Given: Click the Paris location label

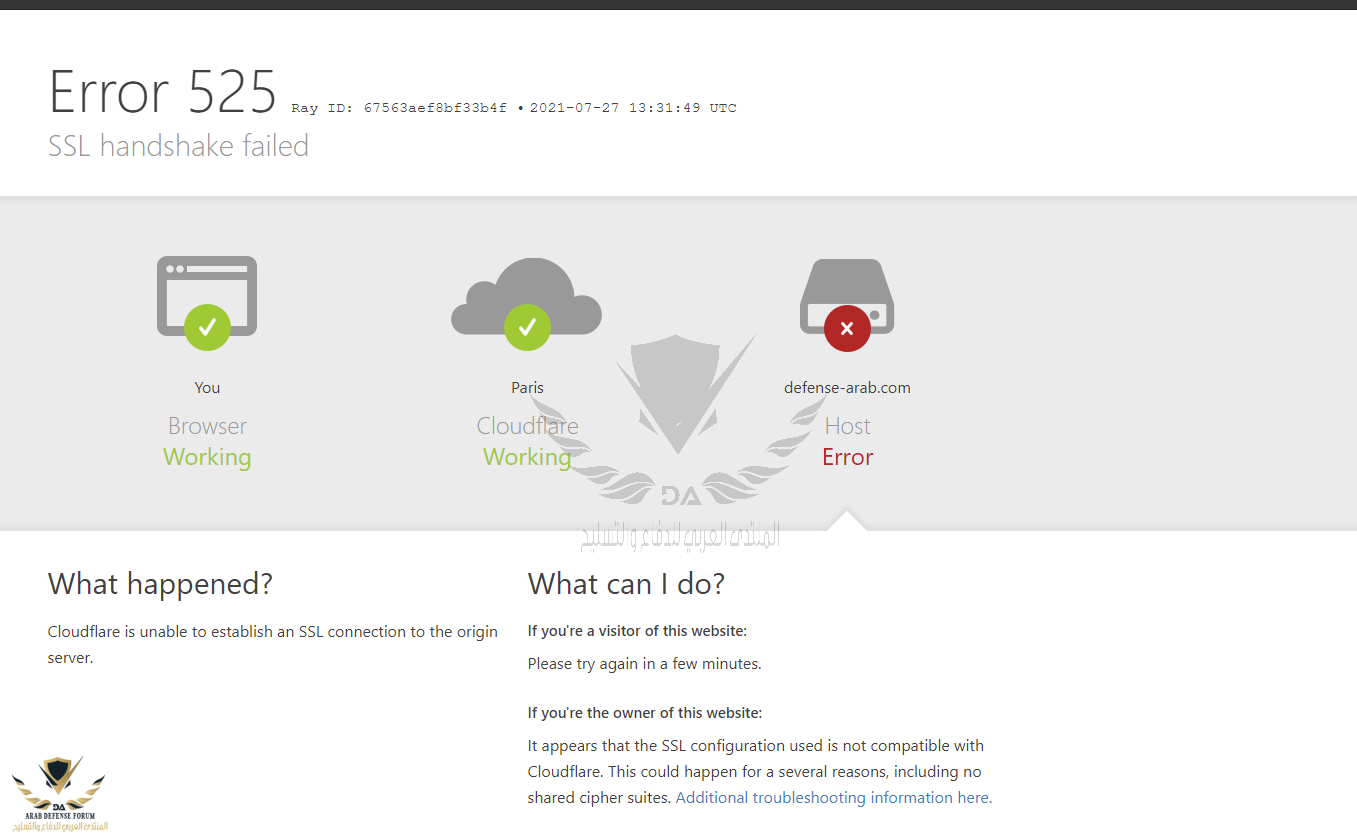Looking at the screenshot, I should coord(527,388).
